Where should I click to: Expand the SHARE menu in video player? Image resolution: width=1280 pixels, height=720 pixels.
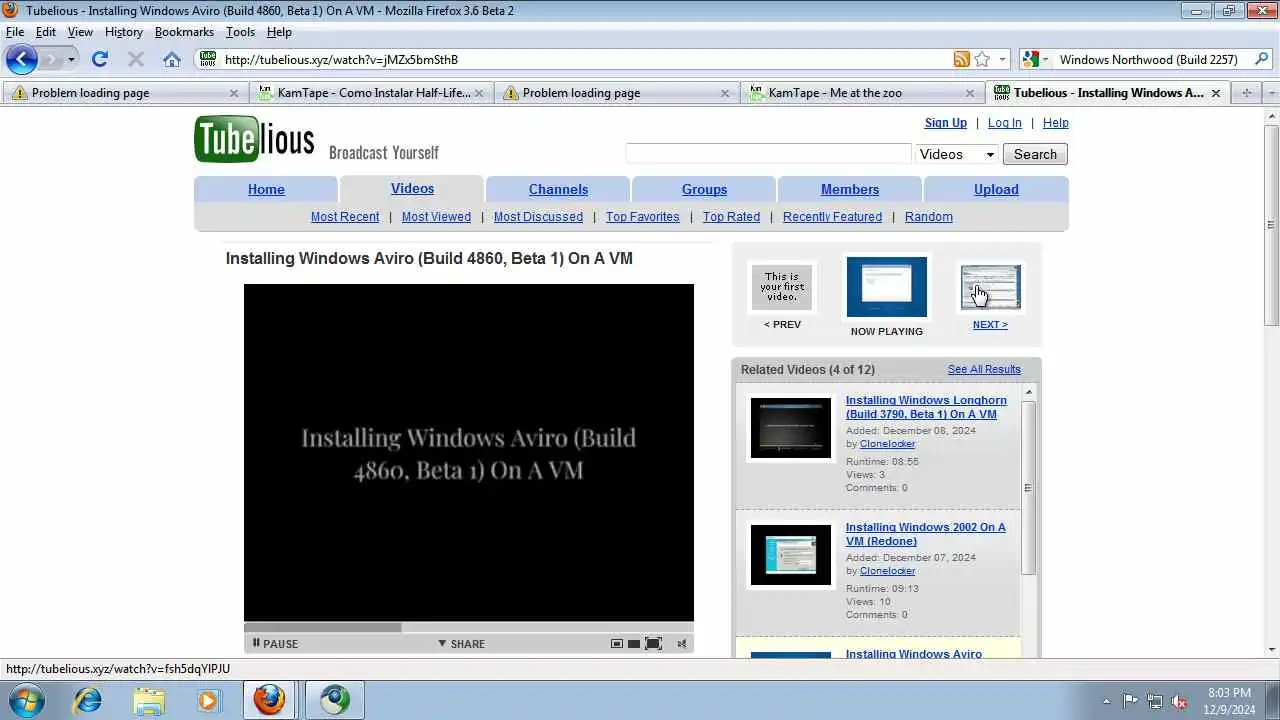(461, 644)
